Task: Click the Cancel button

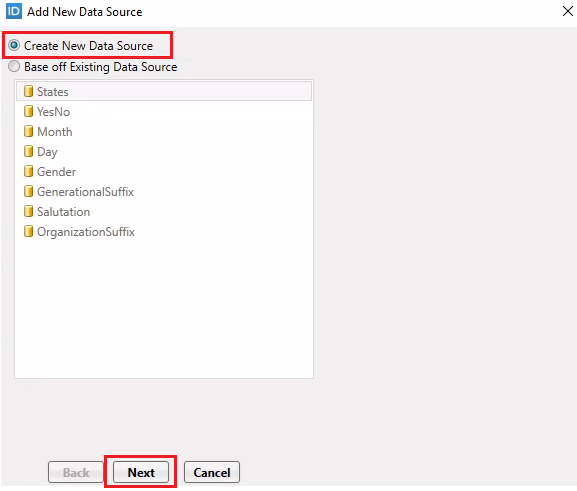Action: click(x=212, y=472)
